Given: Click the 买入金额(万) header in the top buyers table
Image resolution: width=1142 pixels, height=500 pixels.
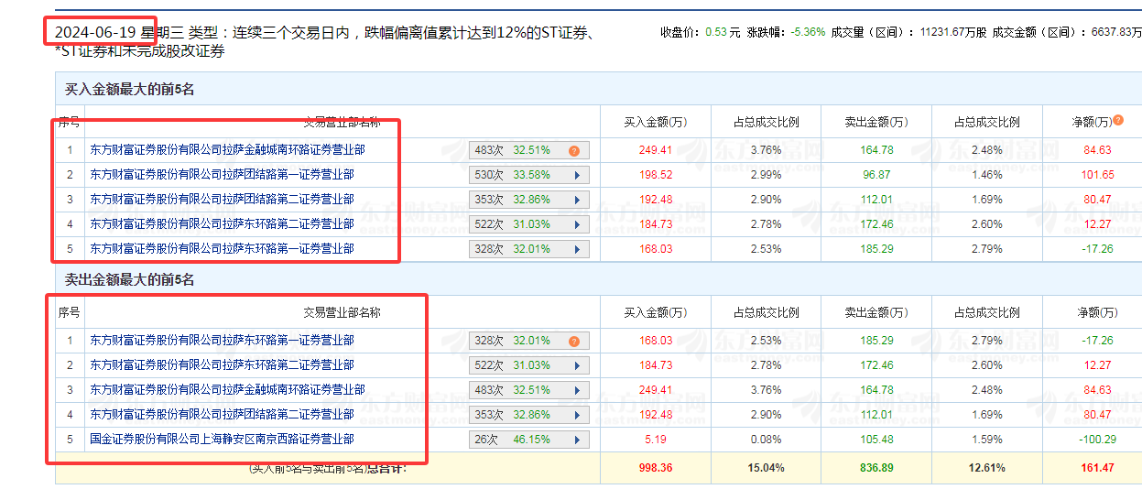Looking at the screenshot, I should pyautogui.click(x=656, y=122).
